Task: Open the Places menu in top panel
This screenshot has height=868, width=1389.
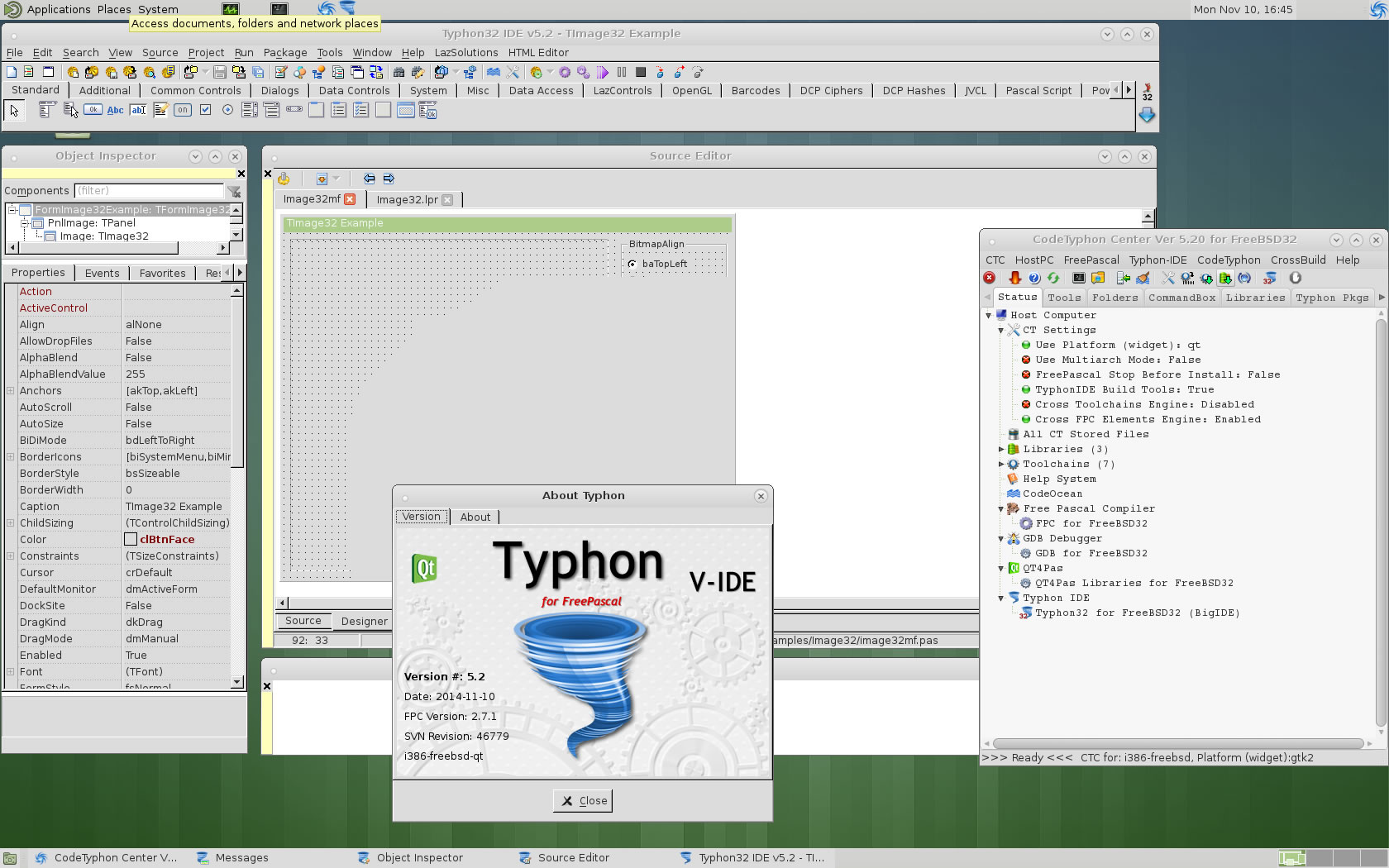Action: point(114,9)
